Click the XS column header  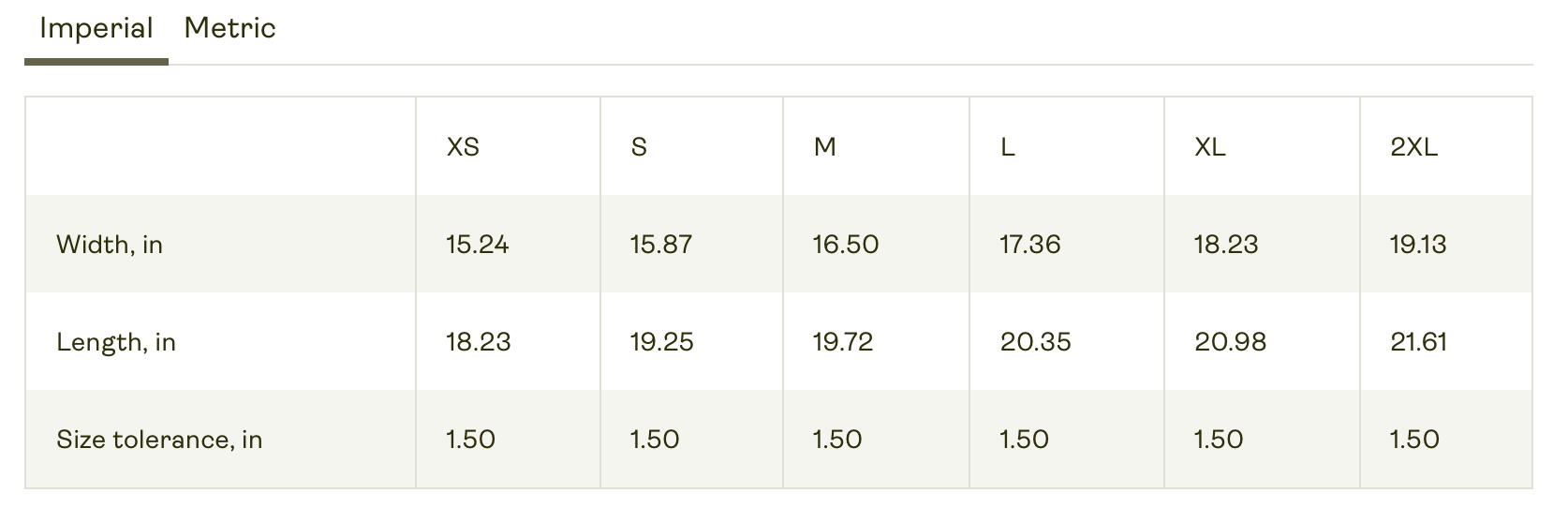tap(463, 147)
